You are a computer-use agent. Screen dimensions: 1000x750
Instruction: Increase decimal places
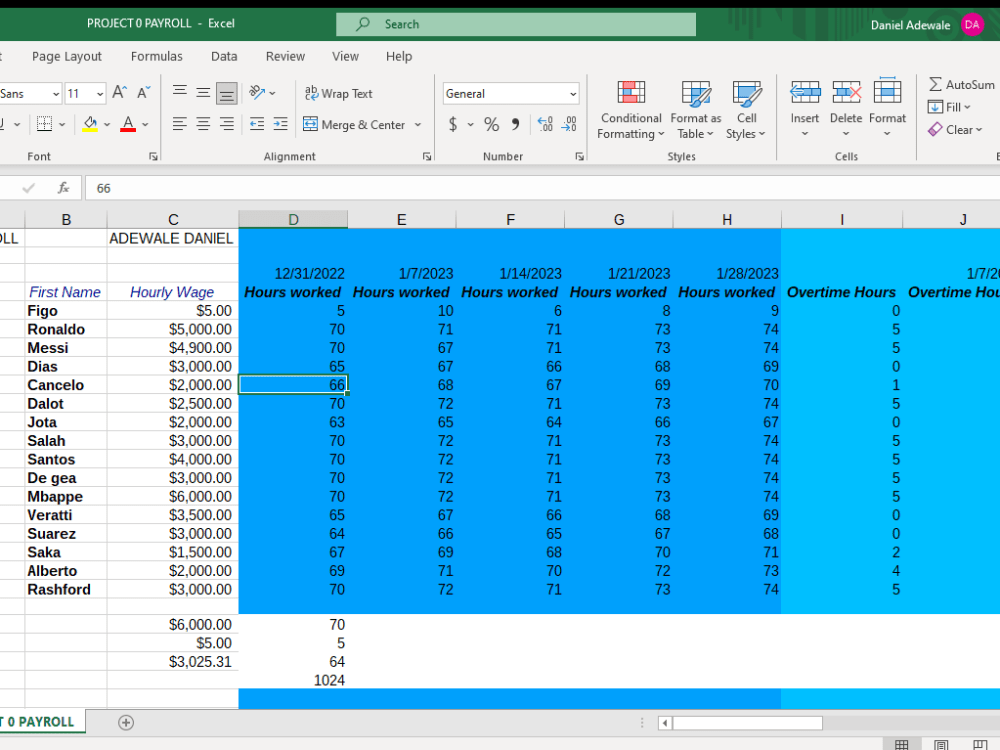(x=545, y=124)
